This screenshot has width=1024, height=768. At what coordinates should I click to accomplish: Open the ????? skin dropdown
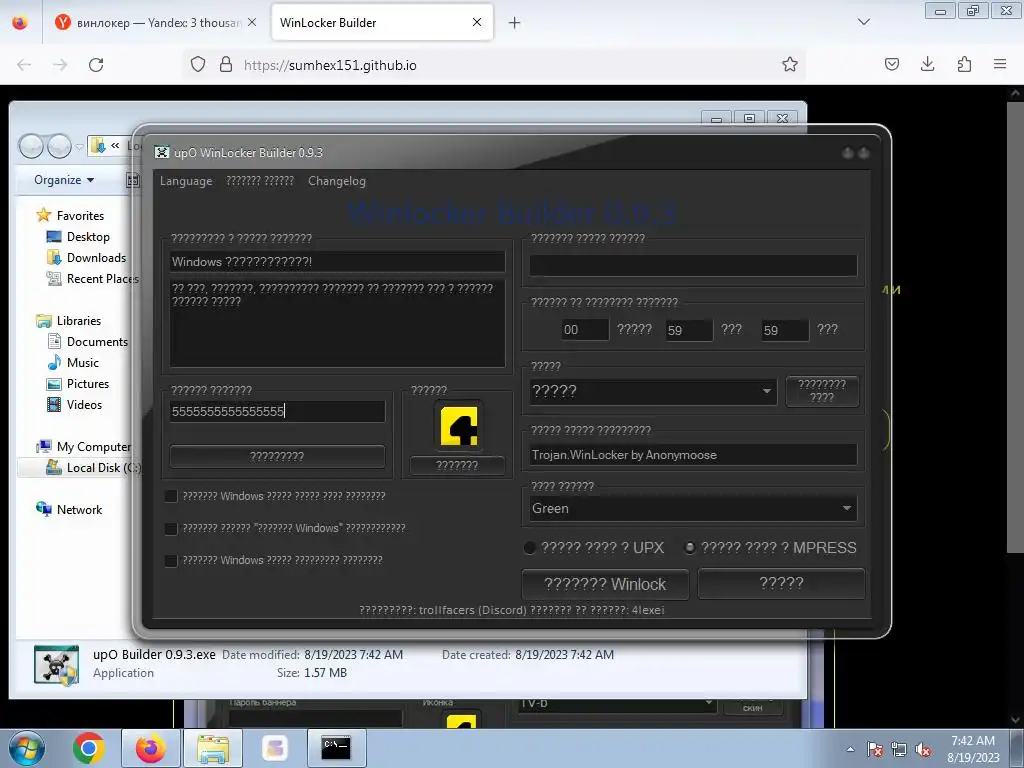coord(653,392)
